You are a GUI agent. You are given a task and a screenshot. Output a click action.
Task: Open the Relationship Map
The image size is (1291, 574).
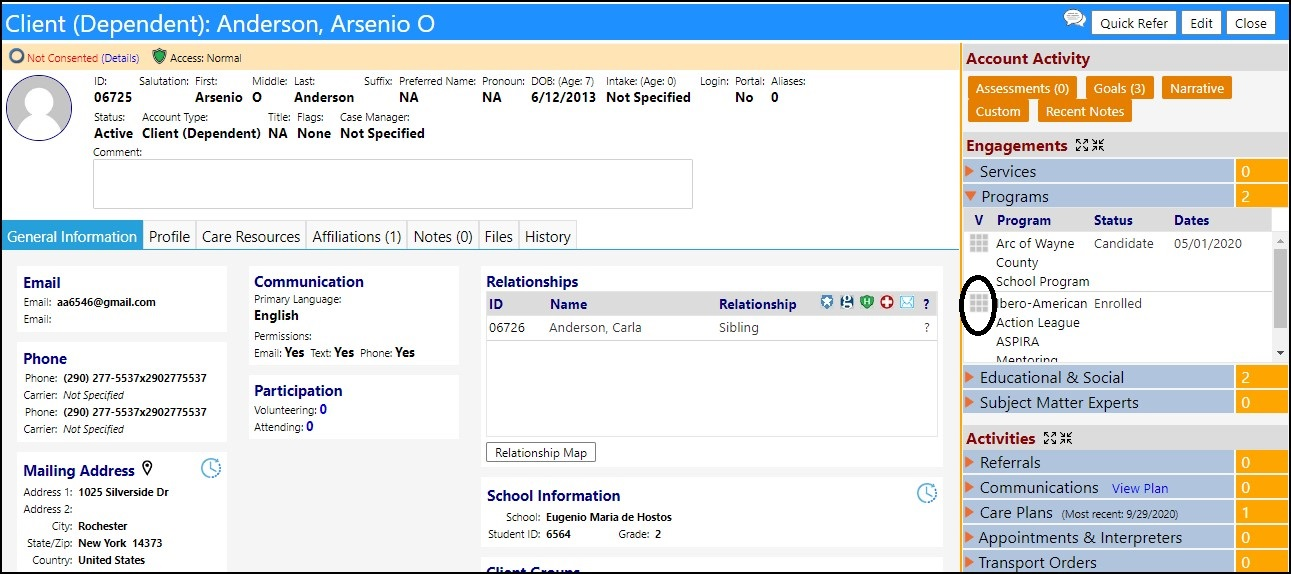click(541, 452)
